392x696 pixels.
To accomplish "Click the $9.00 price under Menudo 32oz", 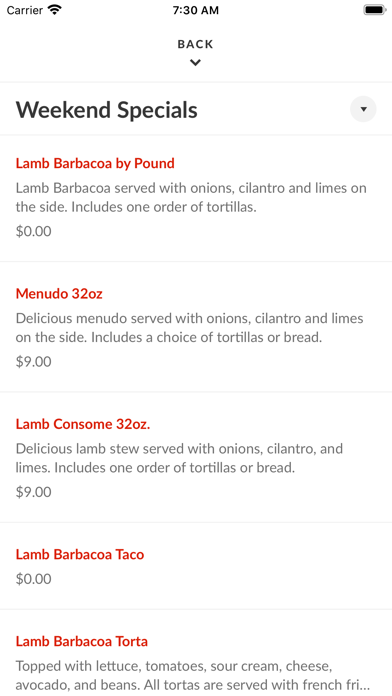I will click(x=34, y=362).
